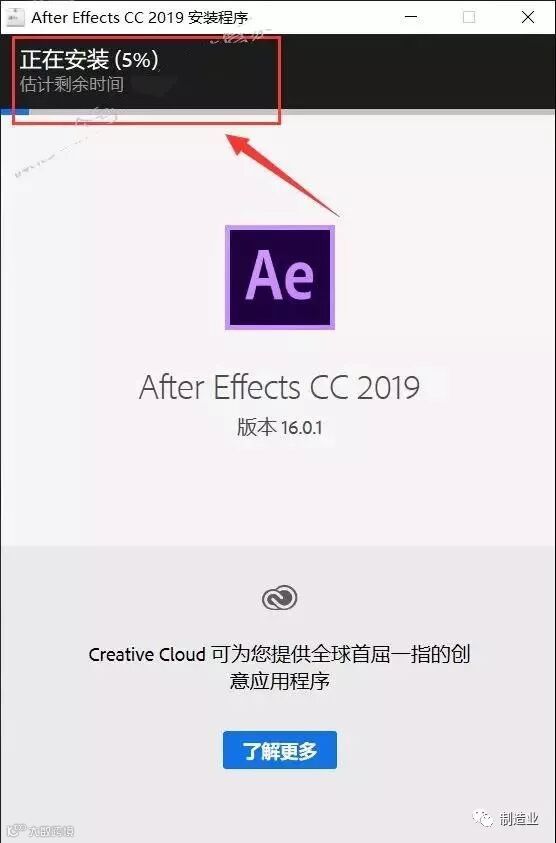Click the installer icon in title bar
The width and height of the screenshot is (556, 843).
(15, 17)
